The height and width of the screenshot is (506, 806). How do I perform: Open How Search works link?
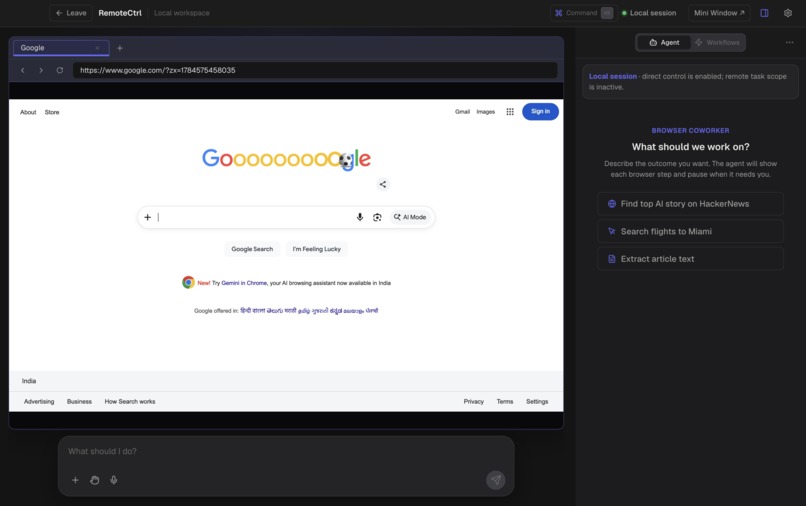[x=130, y=402]
